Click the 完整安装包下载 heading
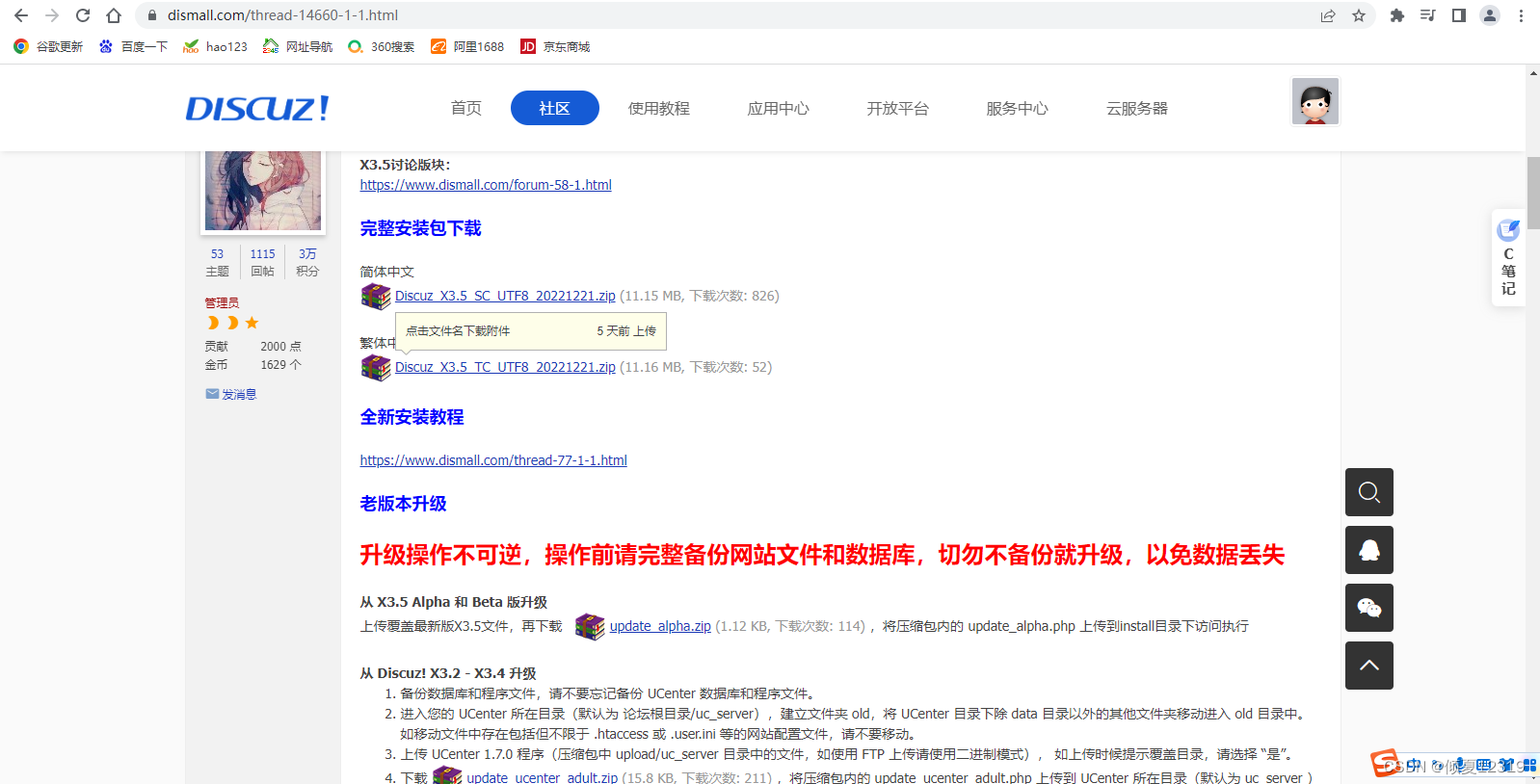Viewport: 1540px width, 784px height. tap(420, 228)
